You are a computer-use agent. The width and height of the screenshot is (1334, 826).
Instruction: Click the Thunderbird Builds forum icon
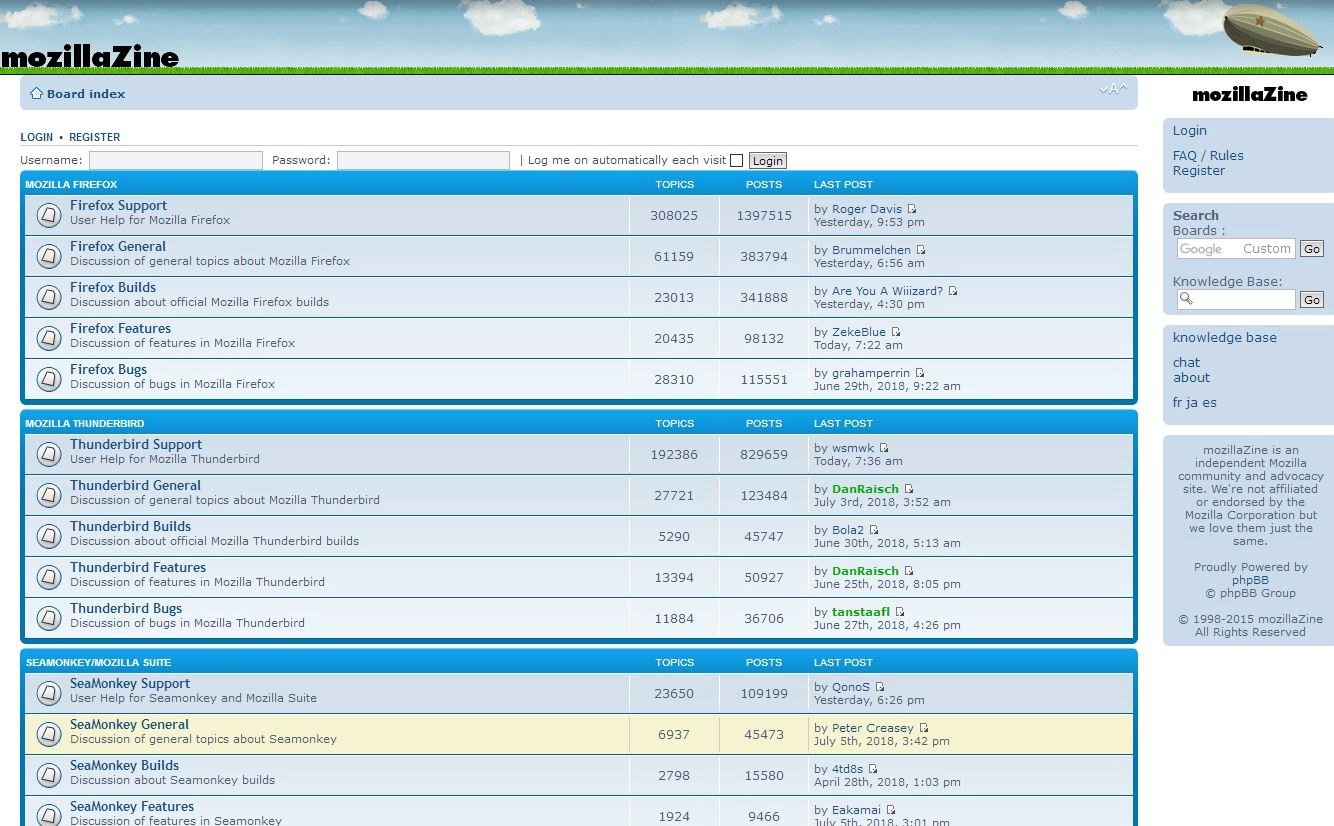pos(48,536)
